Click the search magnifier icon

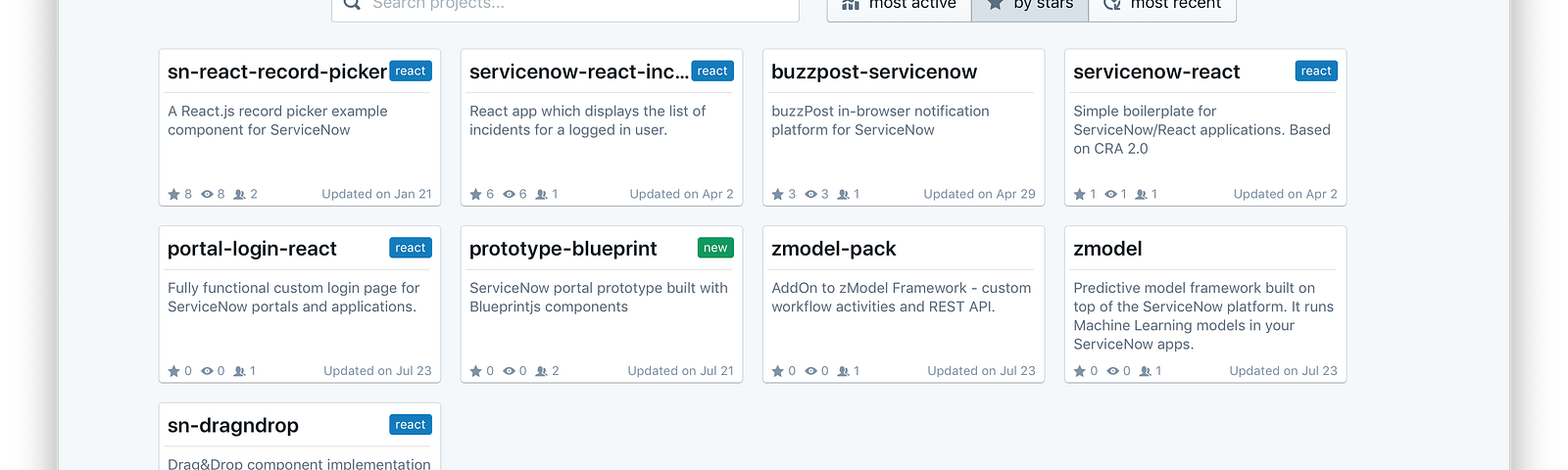[352, 4]
